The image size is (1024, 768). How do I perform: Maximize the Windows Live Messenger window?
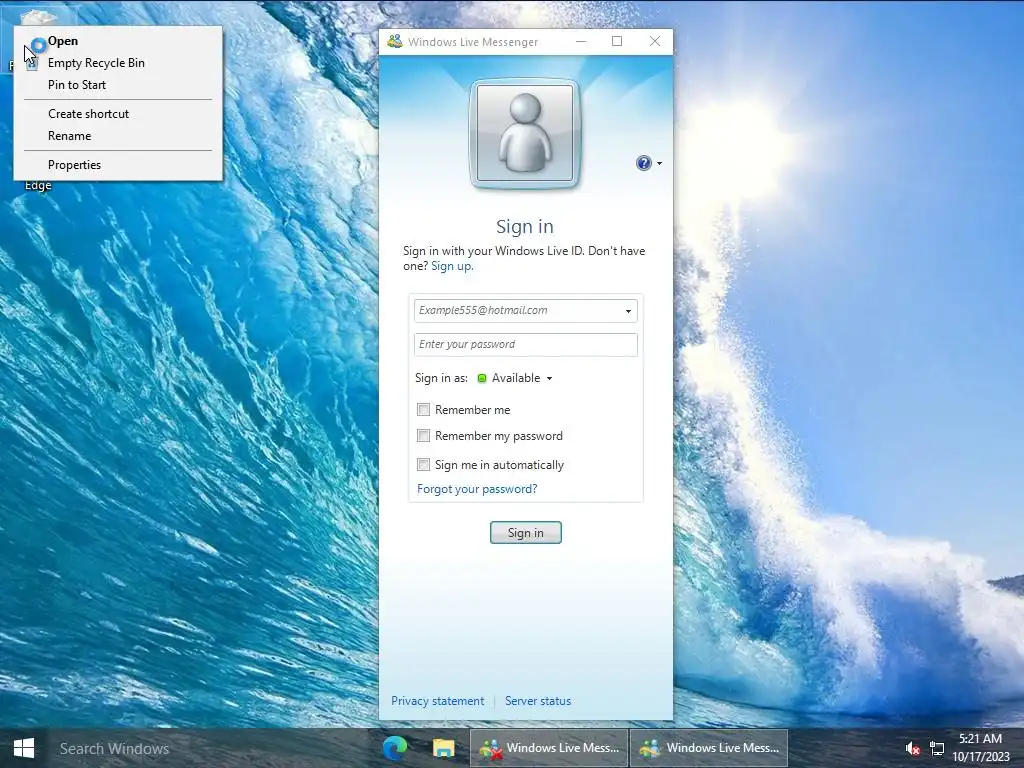(616, 41)
